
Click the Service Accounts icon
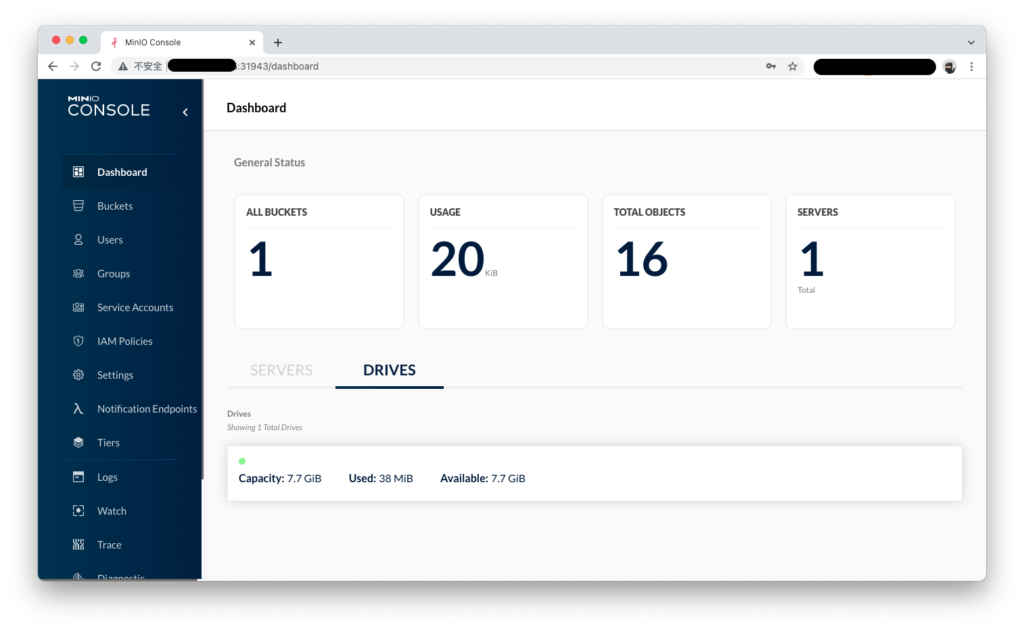click(78, 308)
